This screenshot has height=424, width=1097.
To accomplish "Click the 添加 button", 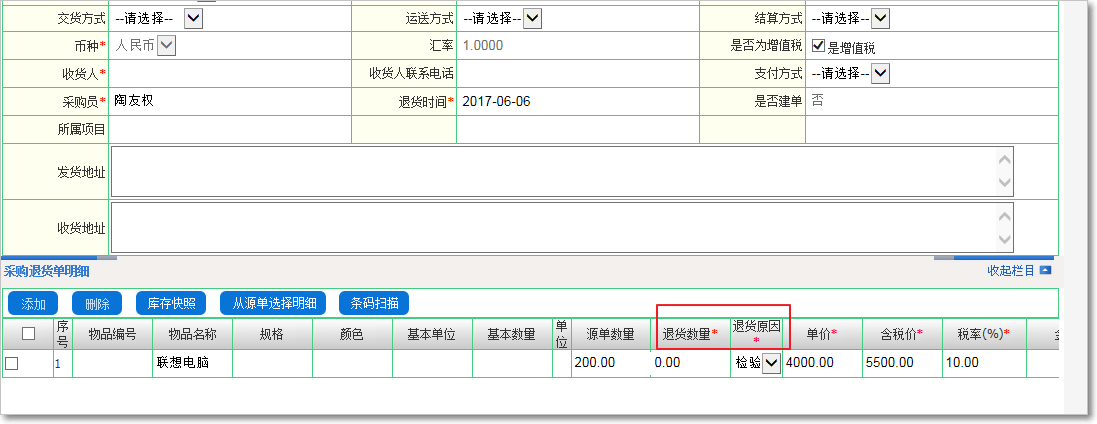I will pos(34,303).
